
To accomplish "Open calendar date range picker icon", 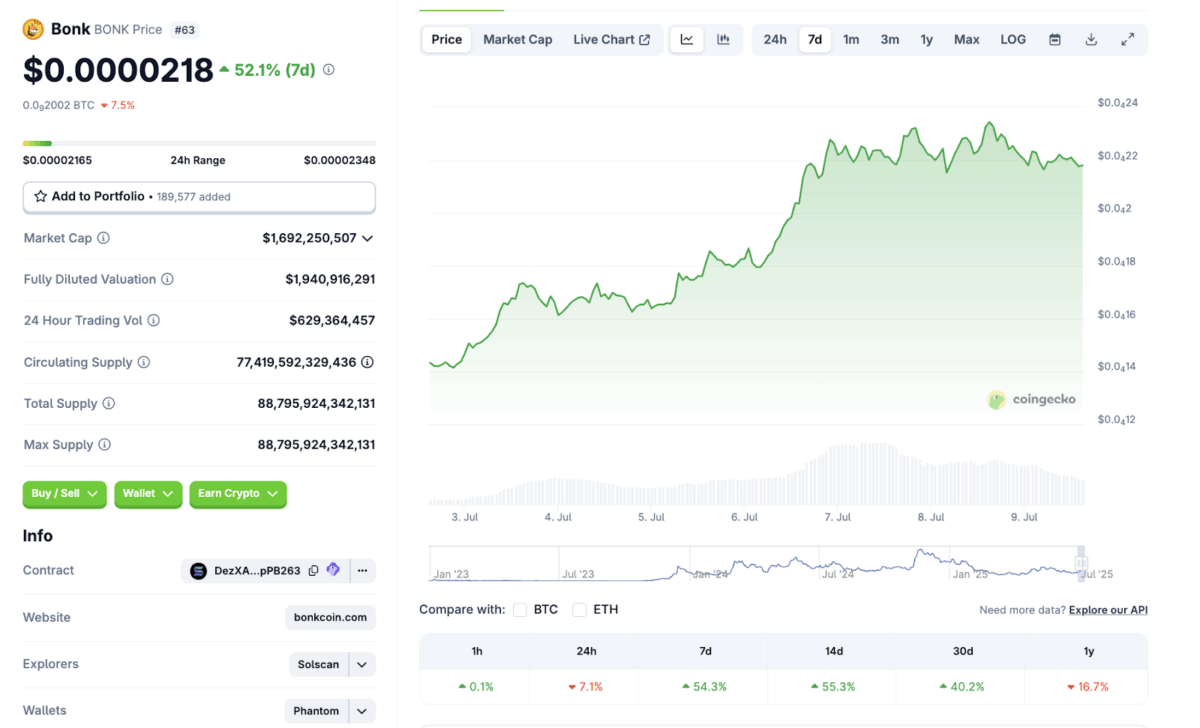I will (x=1055, y=40).
